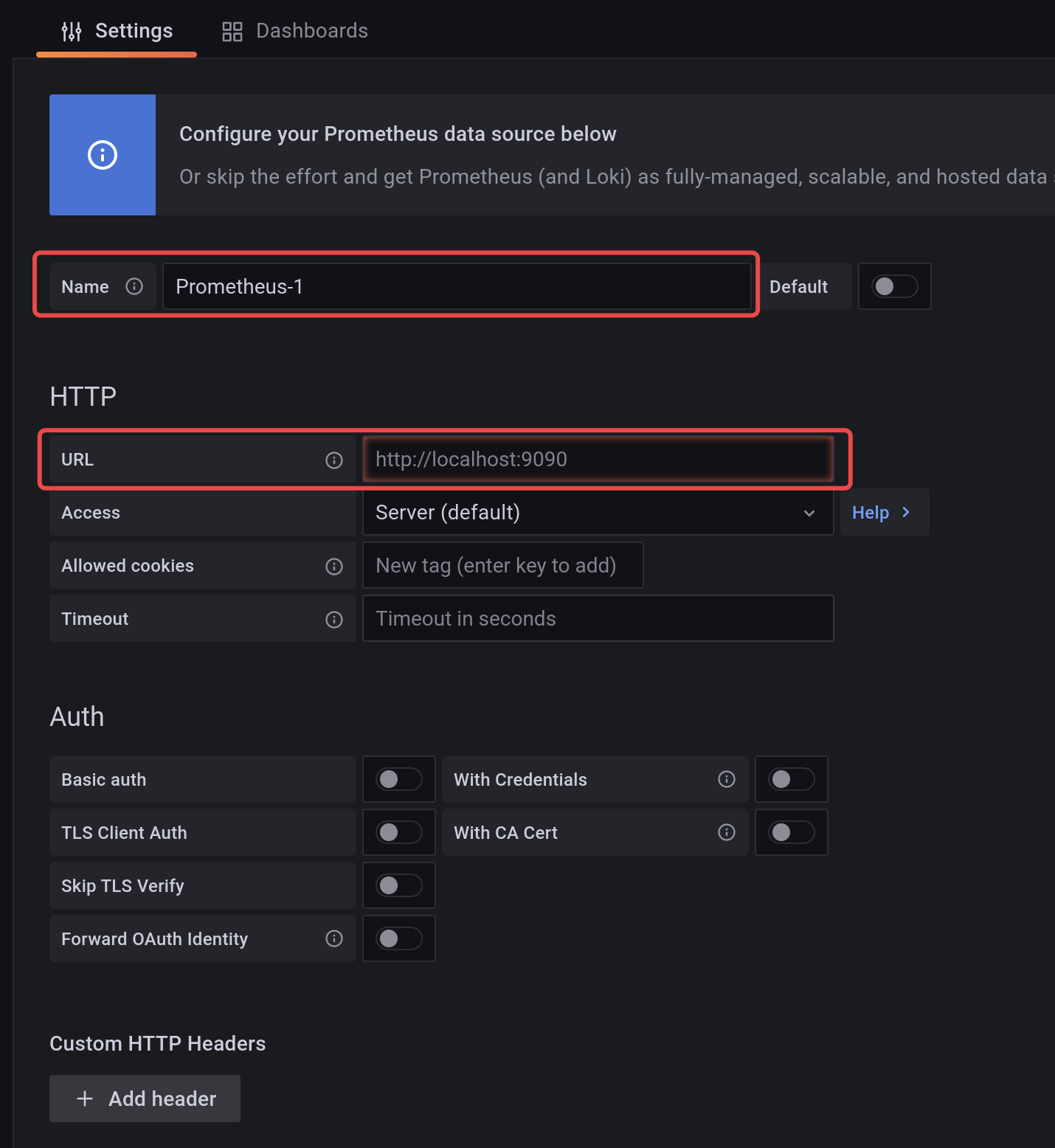Click the Add header button
Image resolution: width=1055 pixels, height=1148 pixels.
click(x=145, y=1099)
